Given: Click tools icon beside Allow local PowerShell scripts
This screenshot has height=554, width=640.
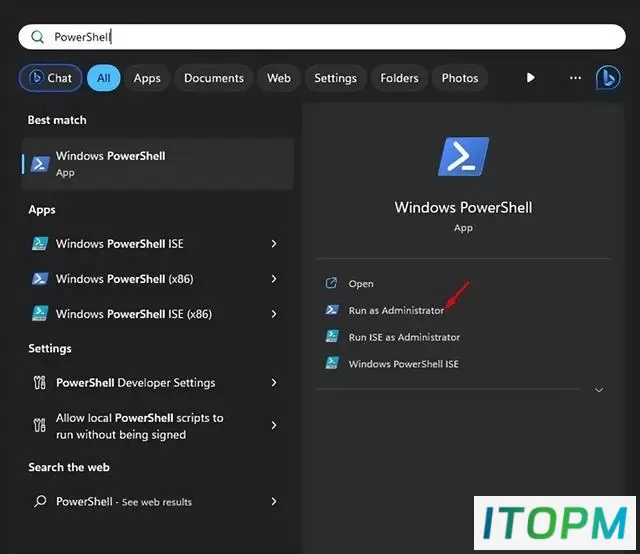Looking at the screenshot, I should pos(40,425).
